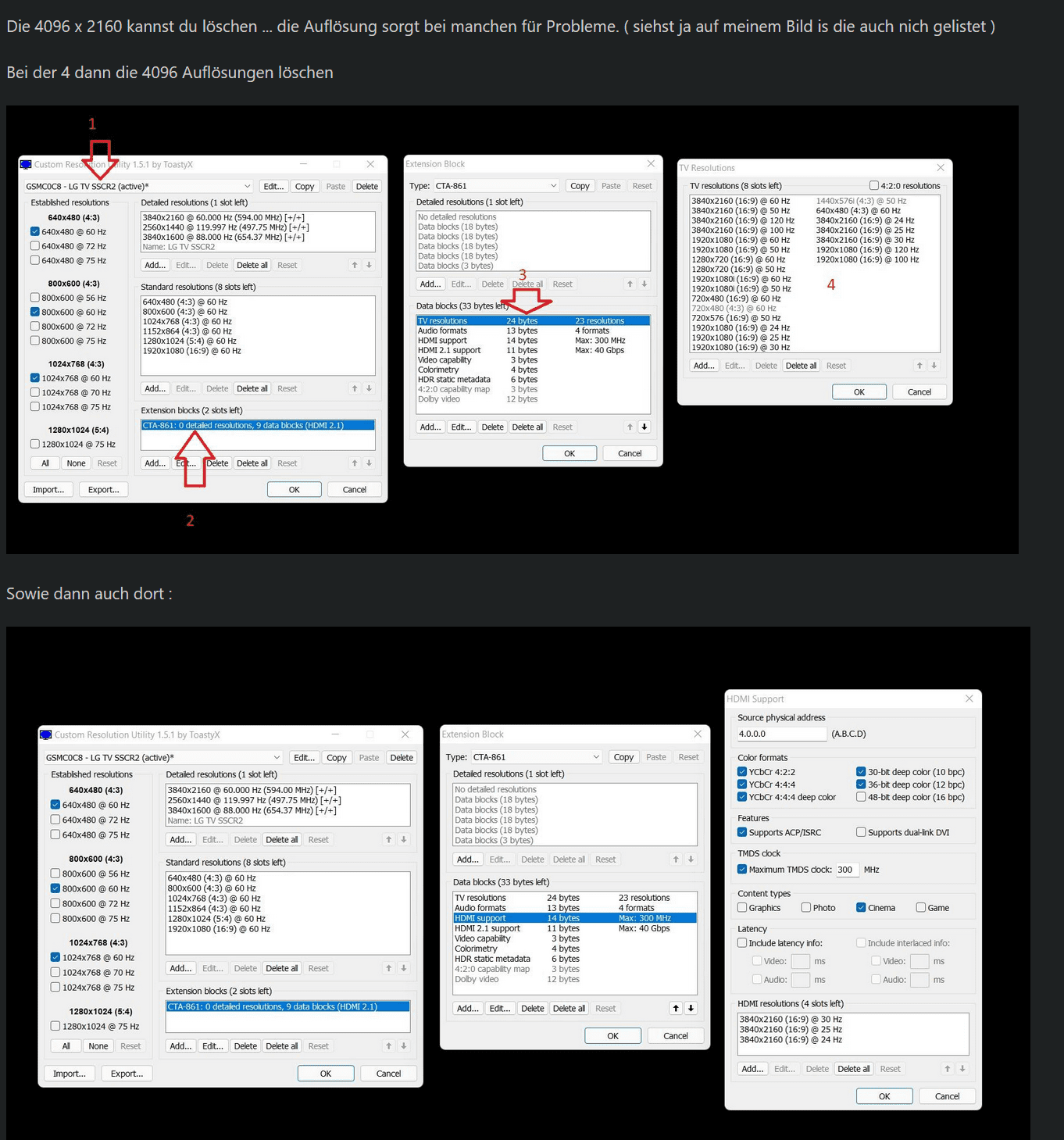Enable the Graphics content type
The width and height of the screenshot is (1064, 1140).
click(x=742, y=907)
